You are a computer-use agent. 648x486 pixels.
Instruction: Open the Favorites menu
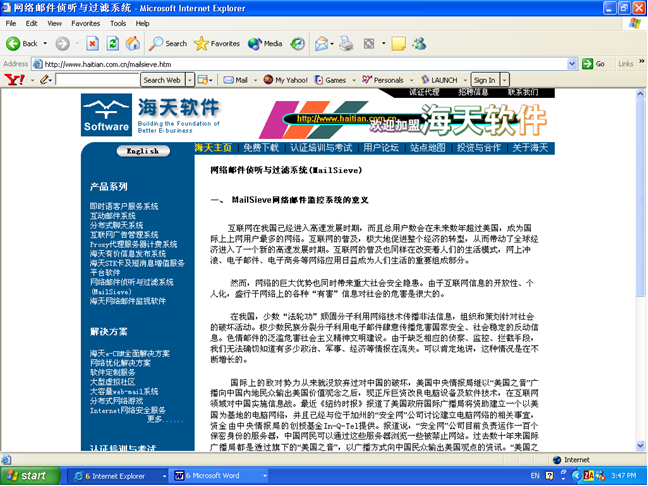coord(86,24)
